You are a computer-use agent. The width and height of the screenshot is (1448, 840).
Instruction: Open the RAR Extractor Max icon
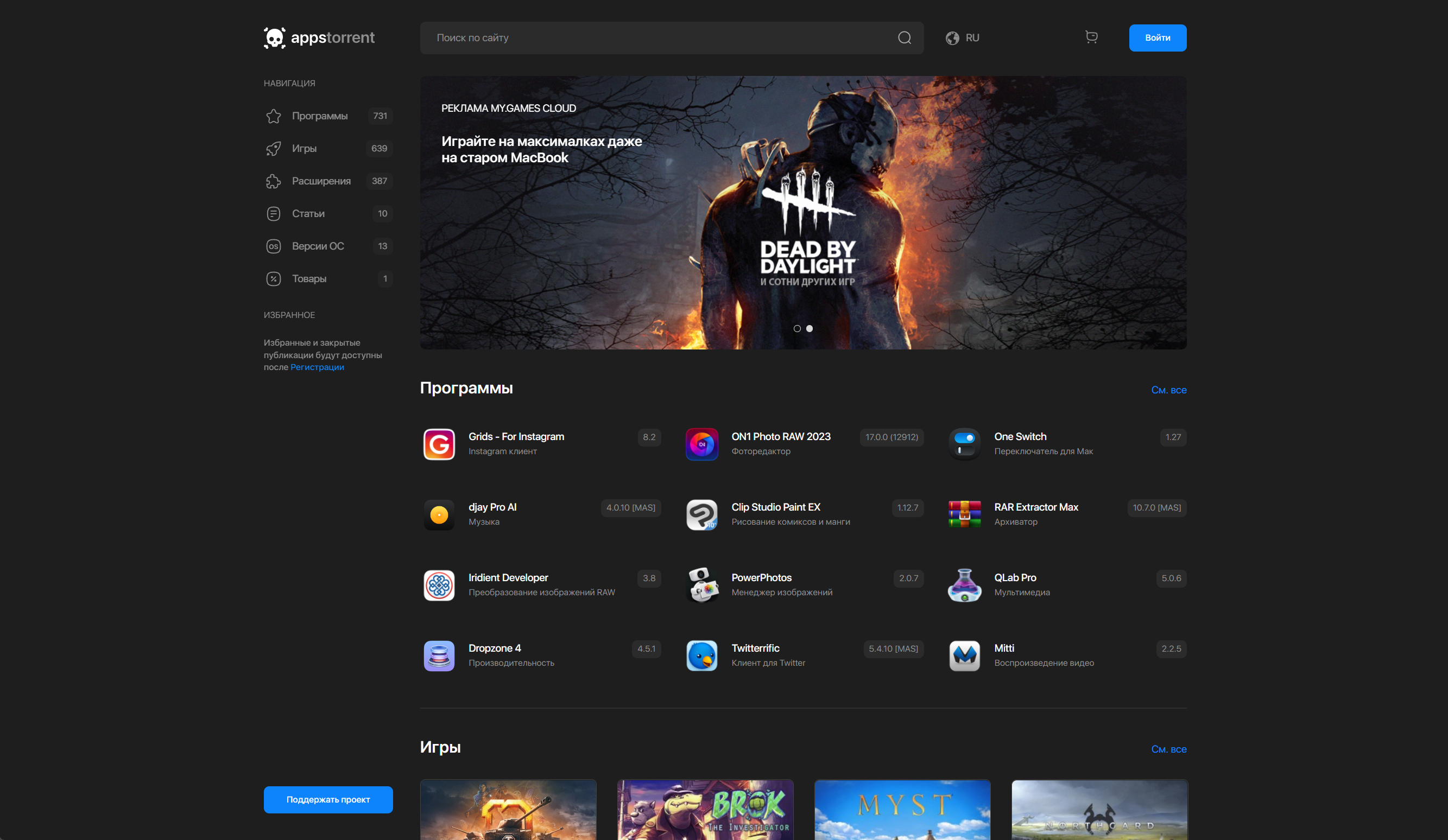(x=964, y=514)
